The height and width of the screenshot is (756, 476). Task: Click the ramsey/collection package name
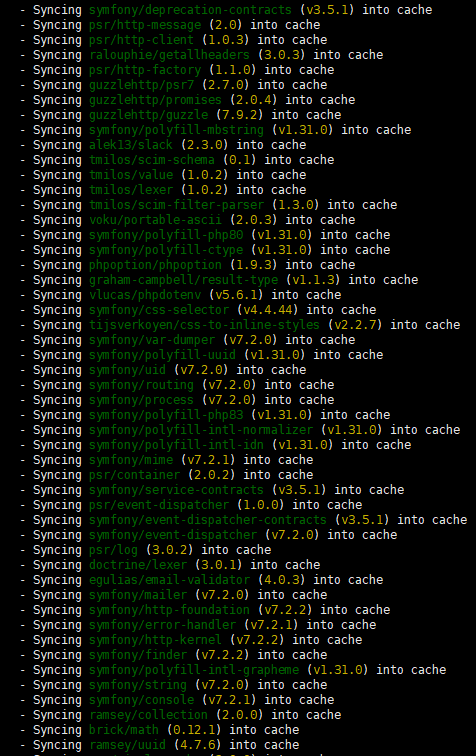click(x=148, y=715)
